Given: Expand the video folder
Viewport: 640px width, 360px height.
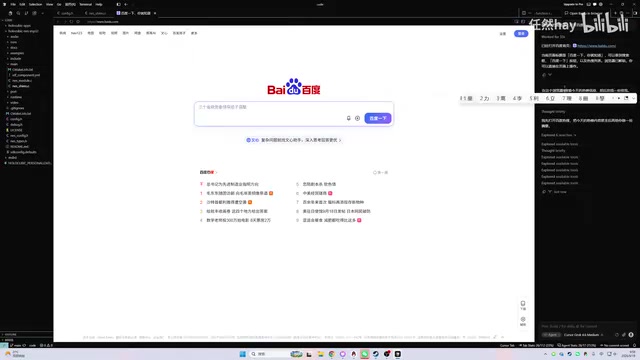Looking at the screenshot, I should tap(14, 102).
